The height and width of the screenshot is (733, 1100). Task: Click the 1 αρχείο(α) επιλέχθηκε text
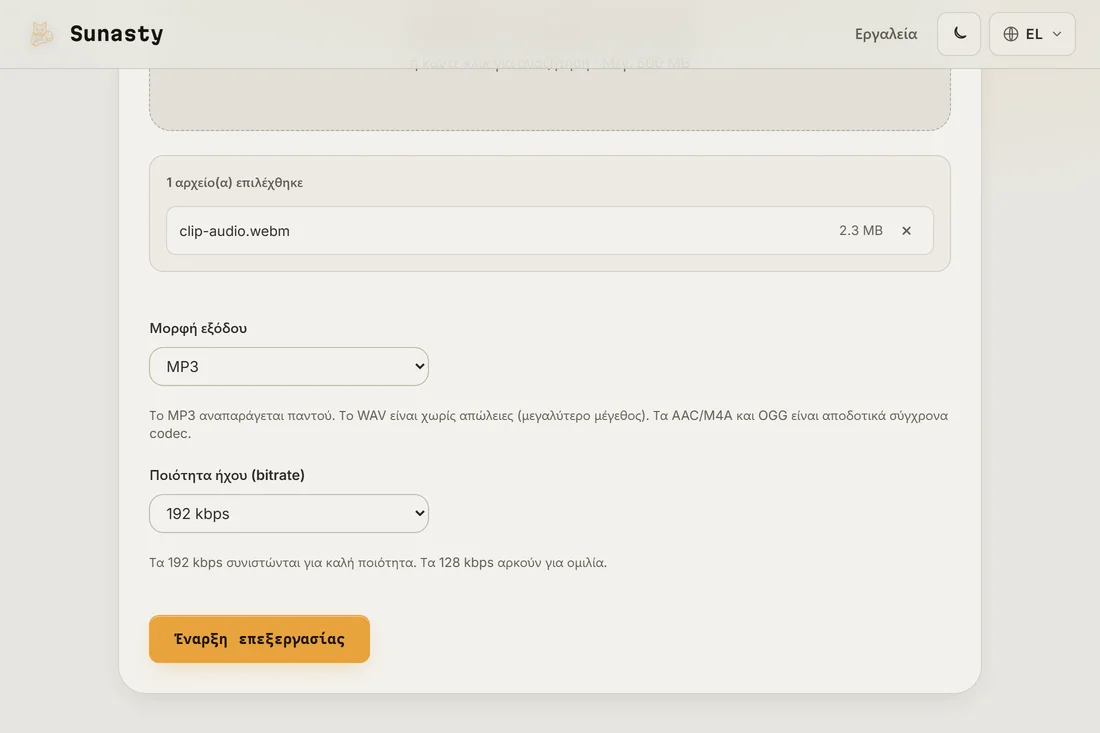(x=234, y=182)
